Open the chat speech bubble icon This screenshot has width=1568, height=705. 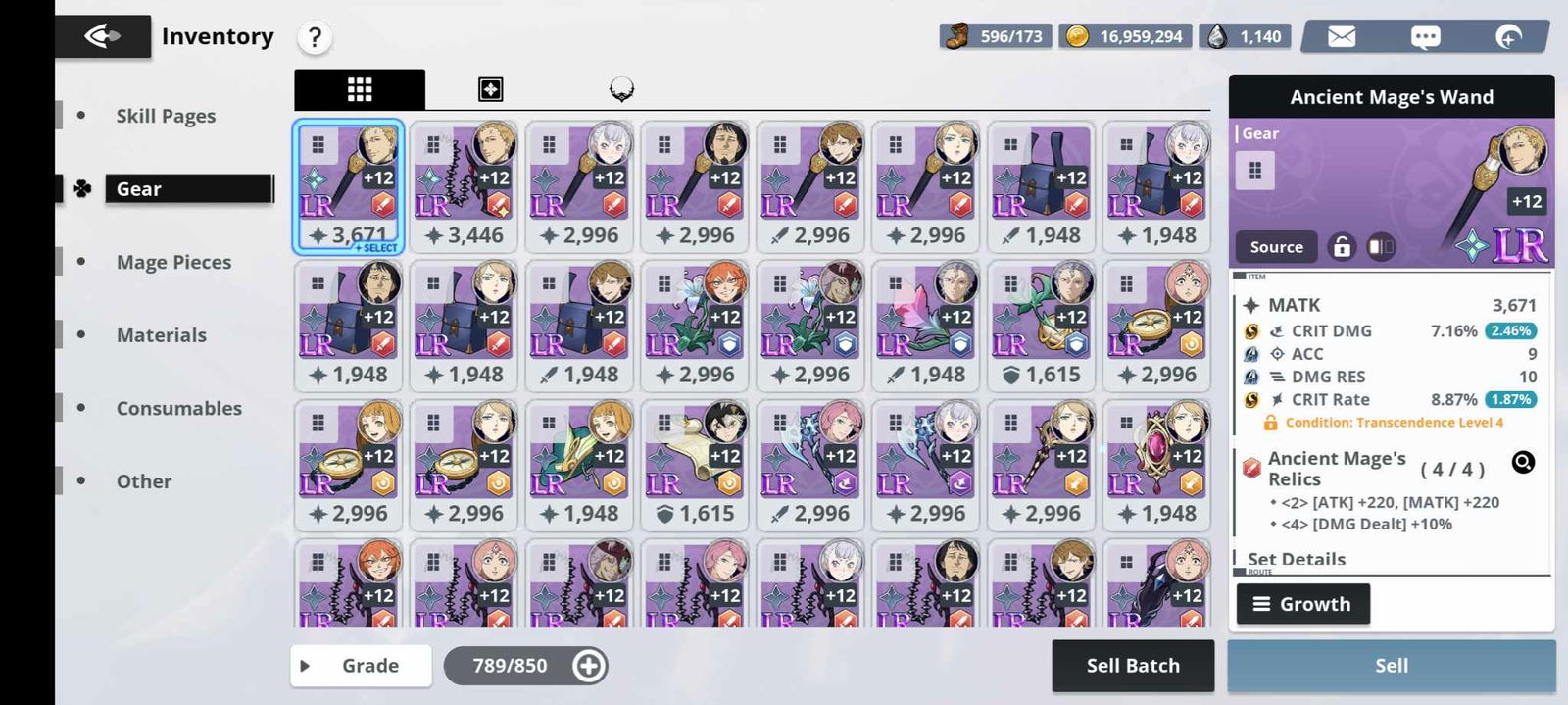[x=1425, y=37]
